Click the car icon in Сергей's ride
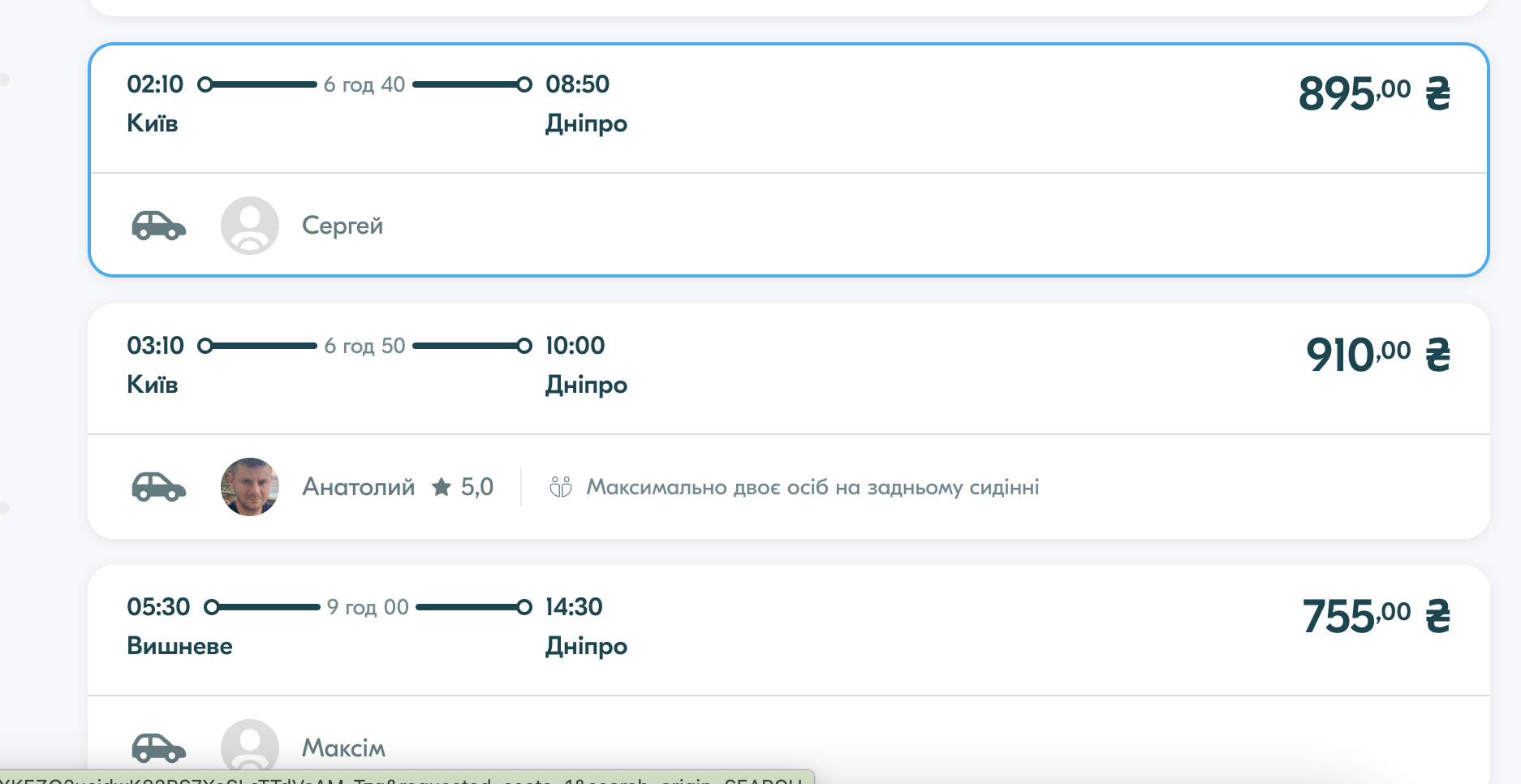 [x=158, y=226]
